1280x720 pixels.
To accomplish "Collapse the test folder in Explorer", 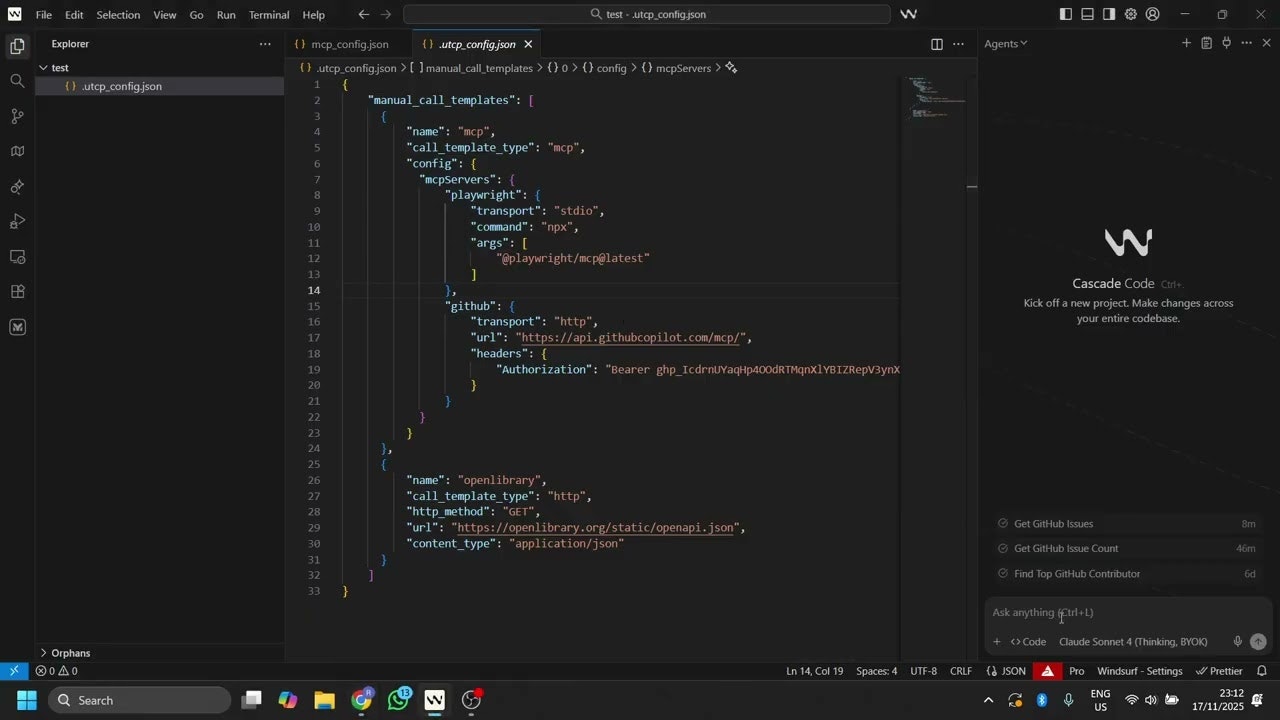I will (x=60, y=68).
